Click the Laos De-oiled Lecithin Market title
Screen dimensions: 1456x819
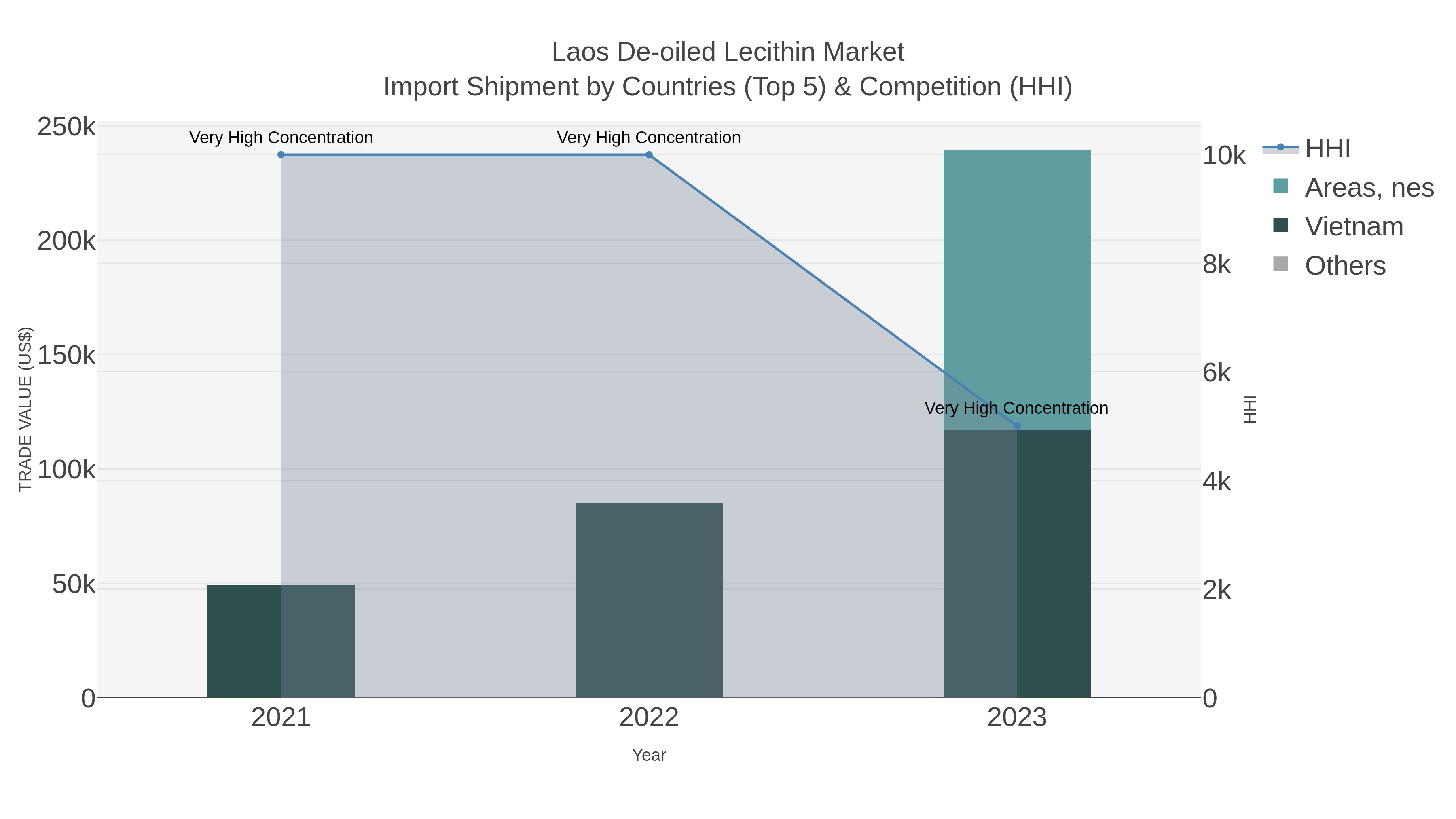(728, 52)
